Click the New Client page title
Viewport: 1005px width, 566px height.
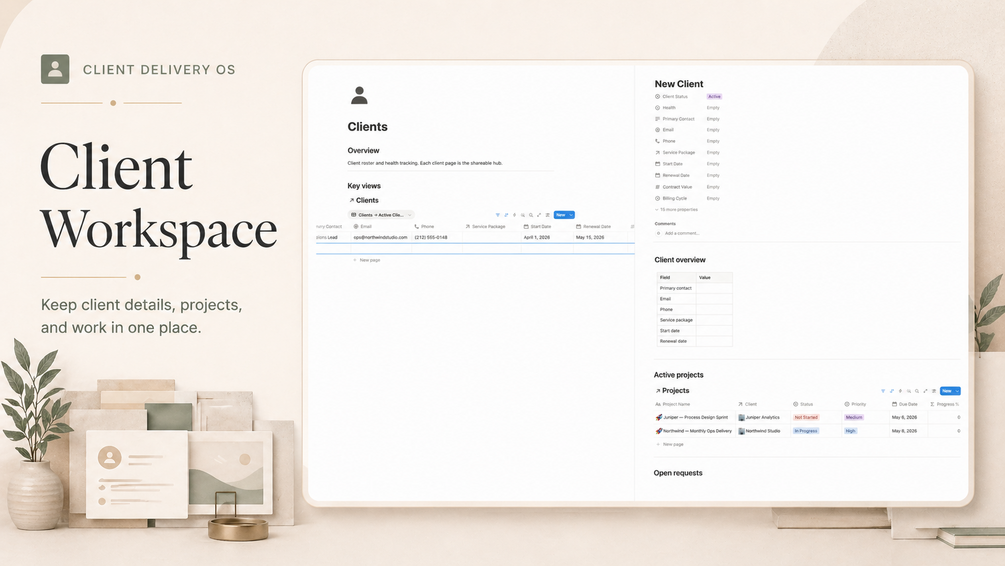coord(679,84)
